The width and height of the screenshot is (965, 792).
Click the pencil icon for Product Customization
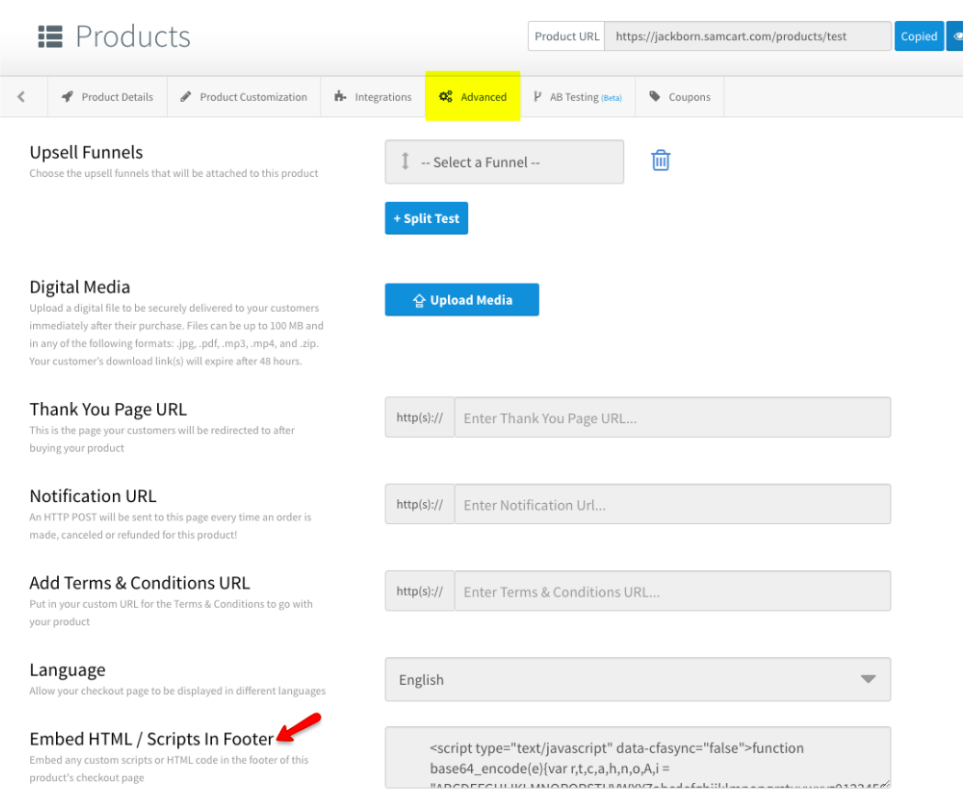coord(186,97)
